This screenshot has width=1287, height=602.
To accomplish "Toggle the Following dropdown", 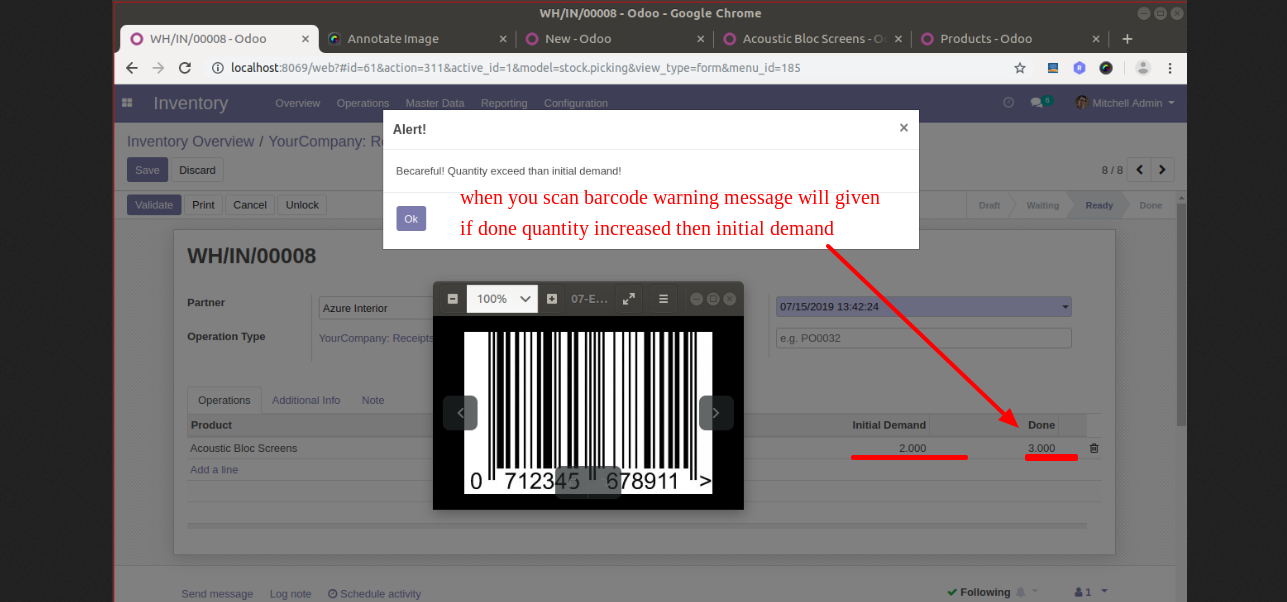I will click(992, 592).
